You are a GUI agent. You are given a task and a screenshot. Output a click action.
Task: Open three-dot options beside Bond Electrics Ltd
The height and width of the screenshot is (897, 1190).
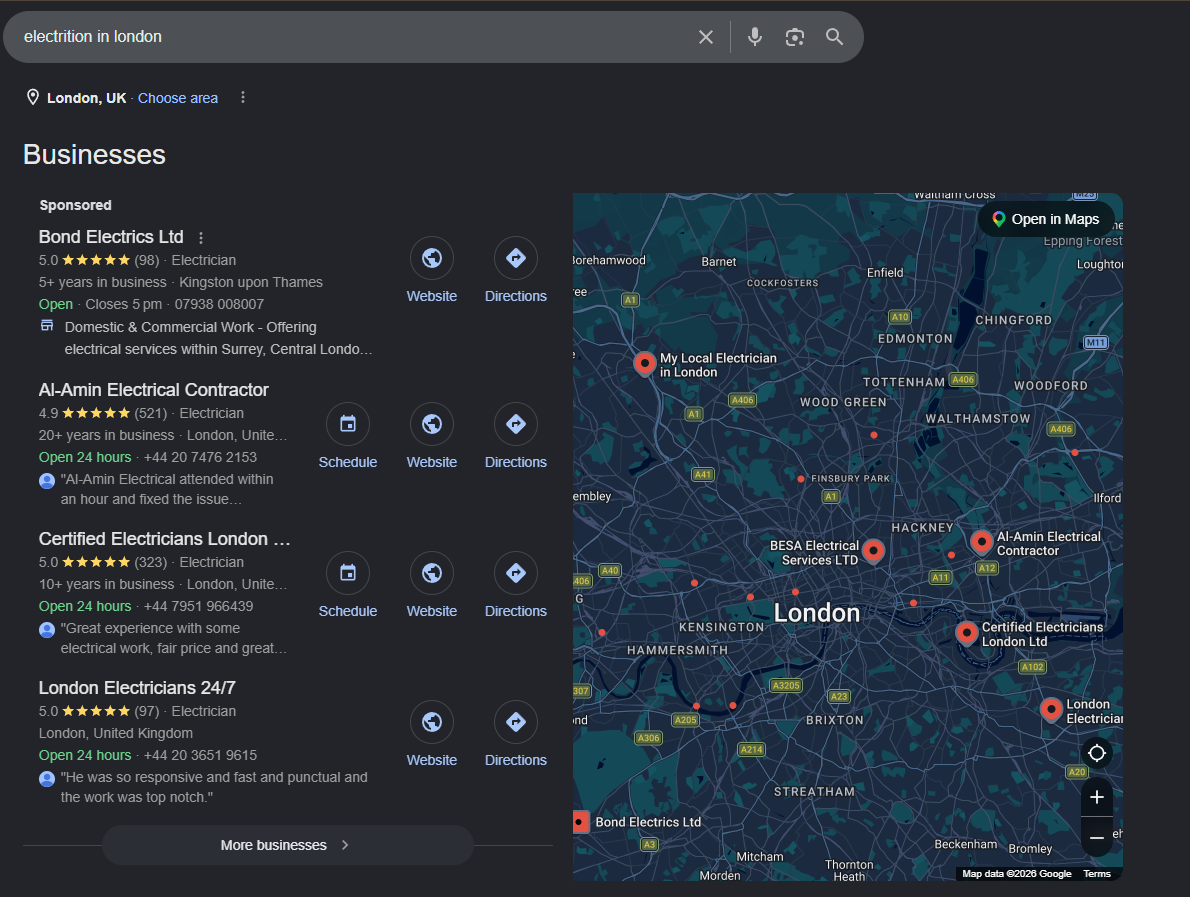pyautogui.click(x=201, y=238)
